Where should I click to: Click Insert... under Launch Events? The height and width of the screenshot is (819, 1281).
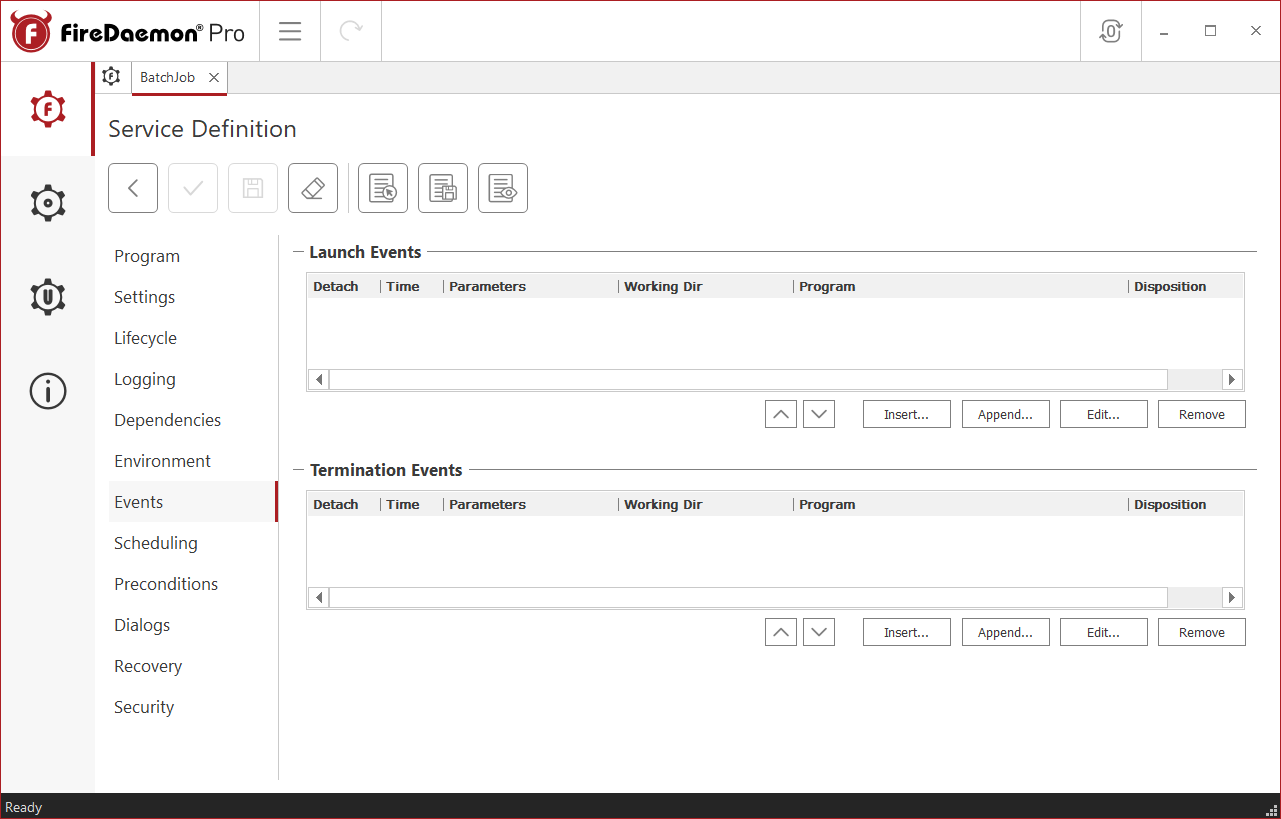coord(907,414)
